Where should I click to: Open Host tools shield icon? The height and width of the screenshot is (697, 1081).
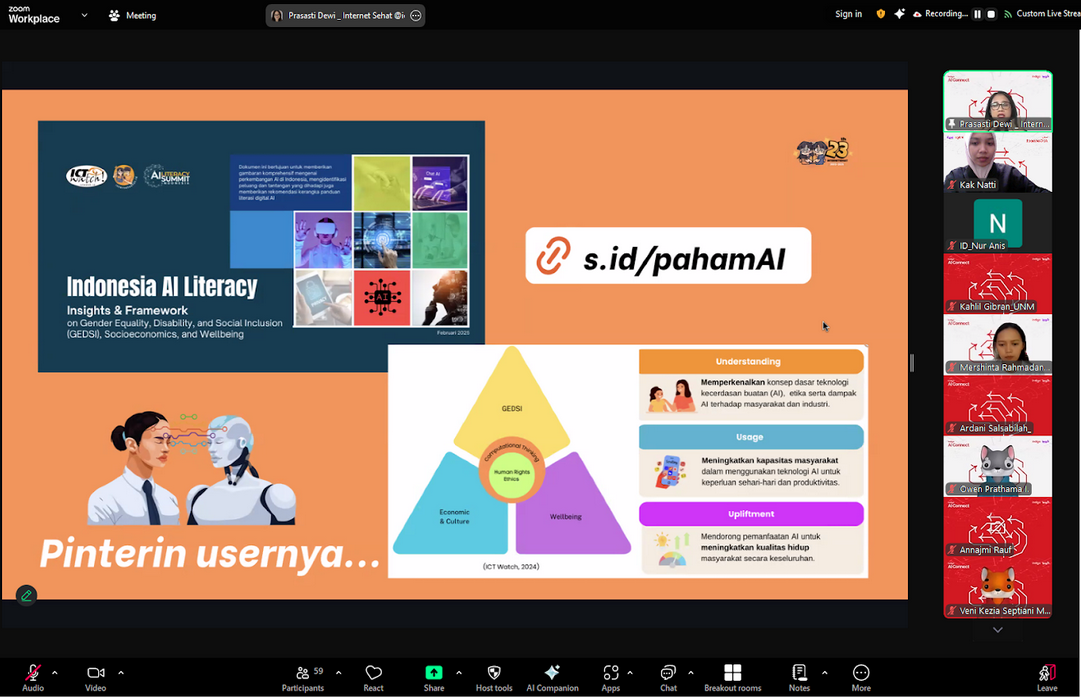494,672
